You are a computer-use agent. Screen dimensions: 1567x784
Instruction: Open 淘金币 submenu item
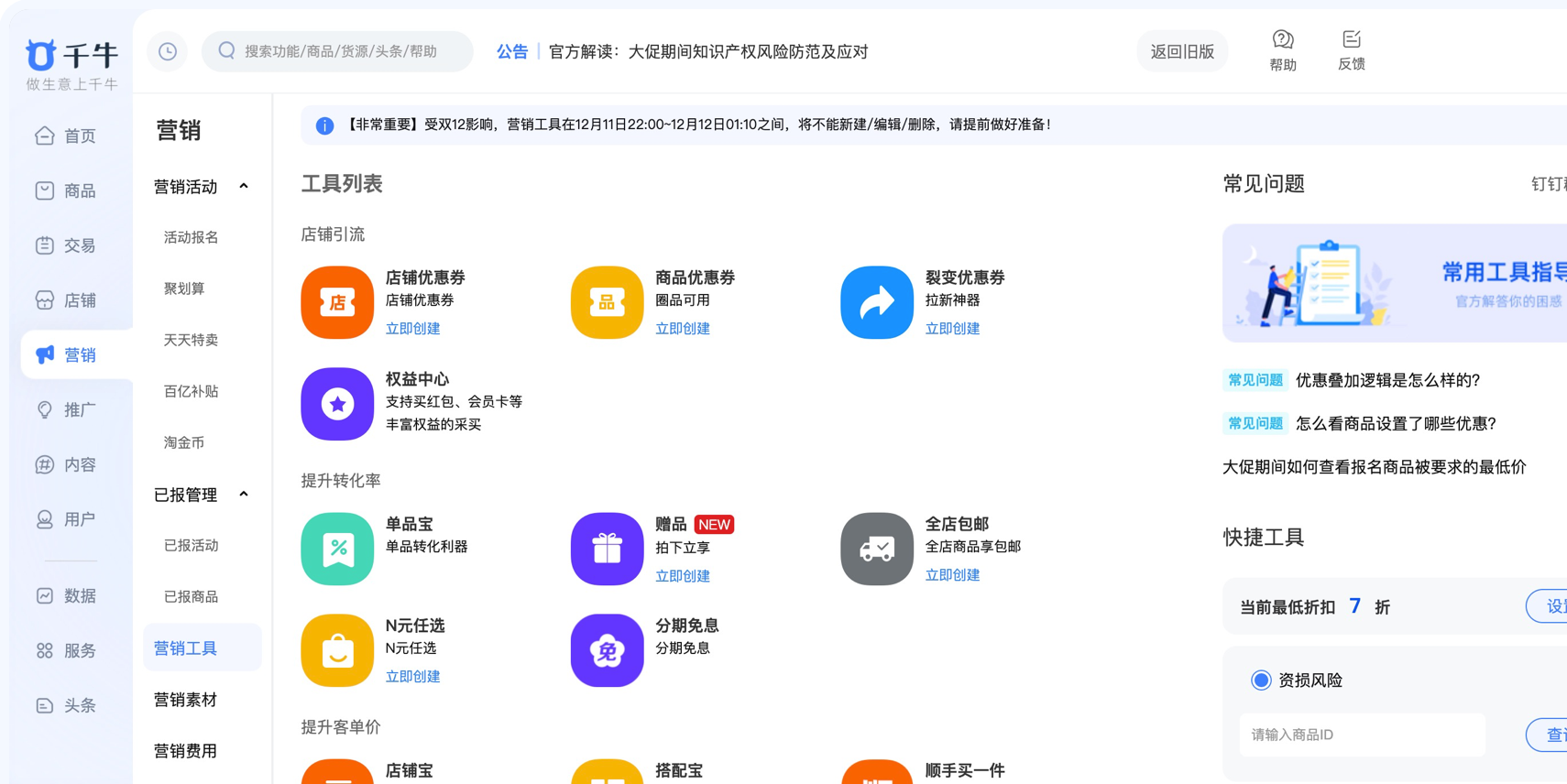(x=184, y=442)
